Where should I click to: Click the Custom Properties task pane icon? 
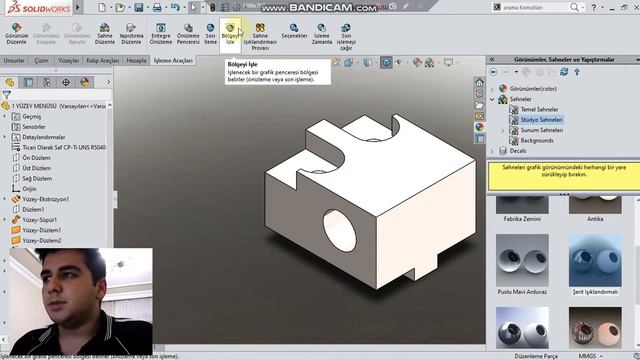[479, 139]
